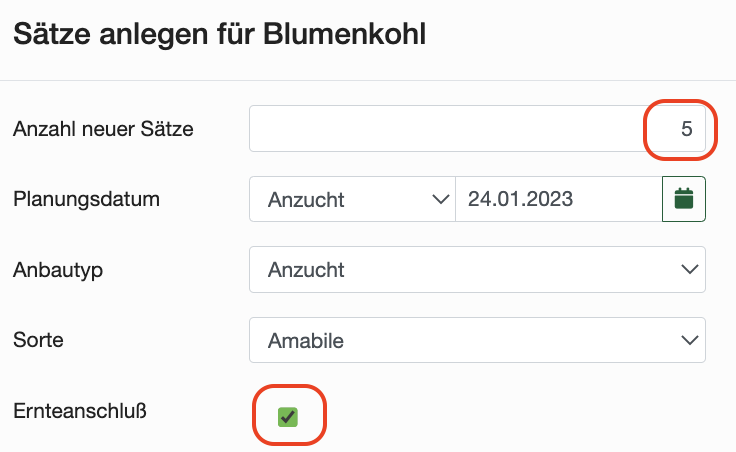Click the Anzahl neuer Sätze label
Viewport: 736px width, 452px height.
pos(103,129)
